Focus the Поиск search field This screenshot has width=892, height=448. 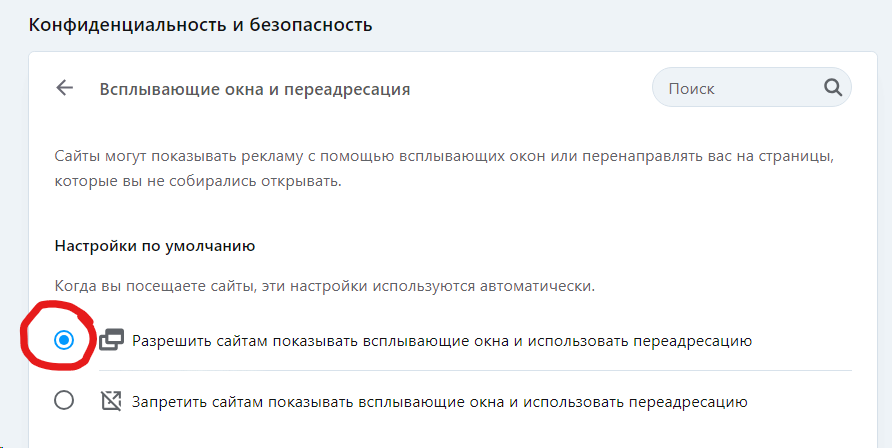pos(751,88)
